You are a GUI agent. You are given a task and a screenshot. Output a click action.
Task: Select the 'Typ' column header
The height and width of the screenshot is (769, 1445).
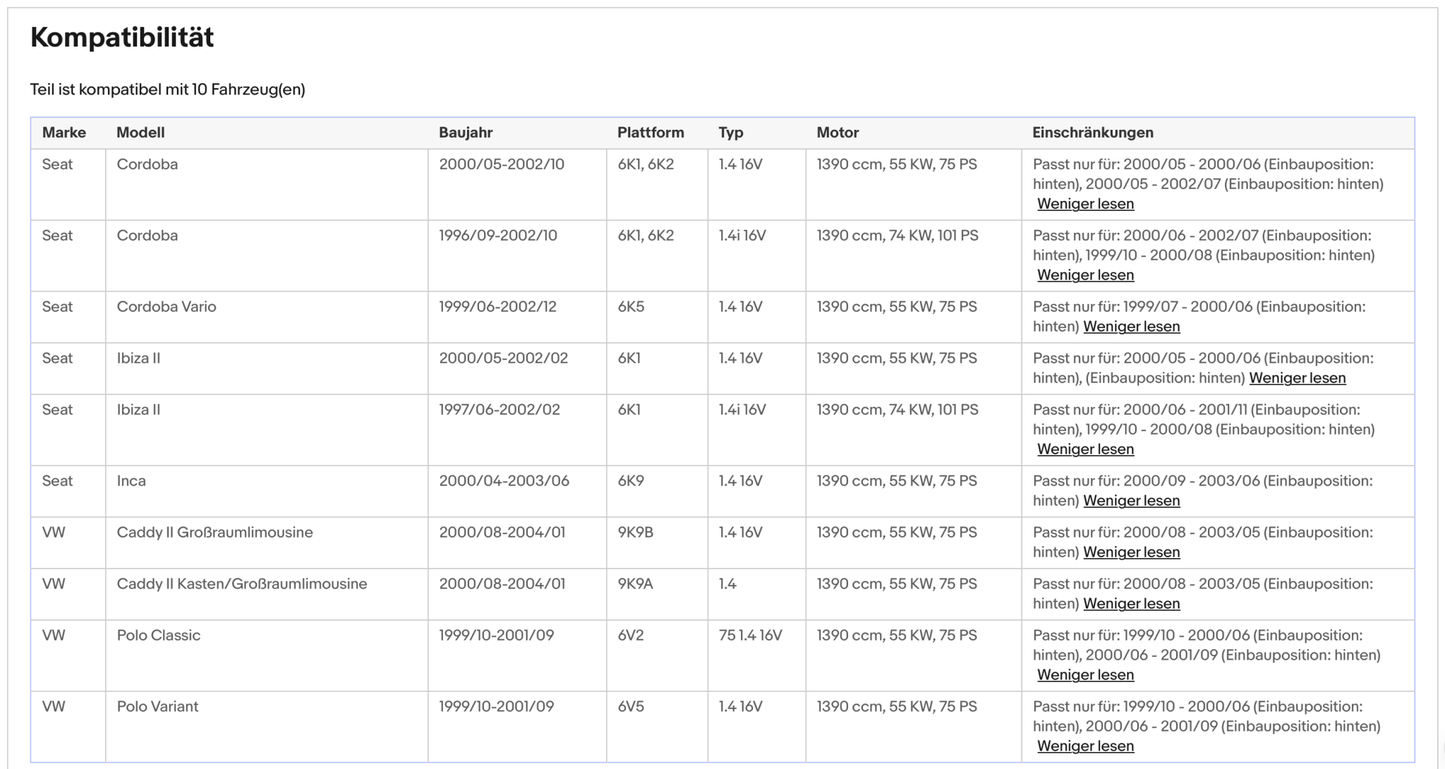pos(731,133)
